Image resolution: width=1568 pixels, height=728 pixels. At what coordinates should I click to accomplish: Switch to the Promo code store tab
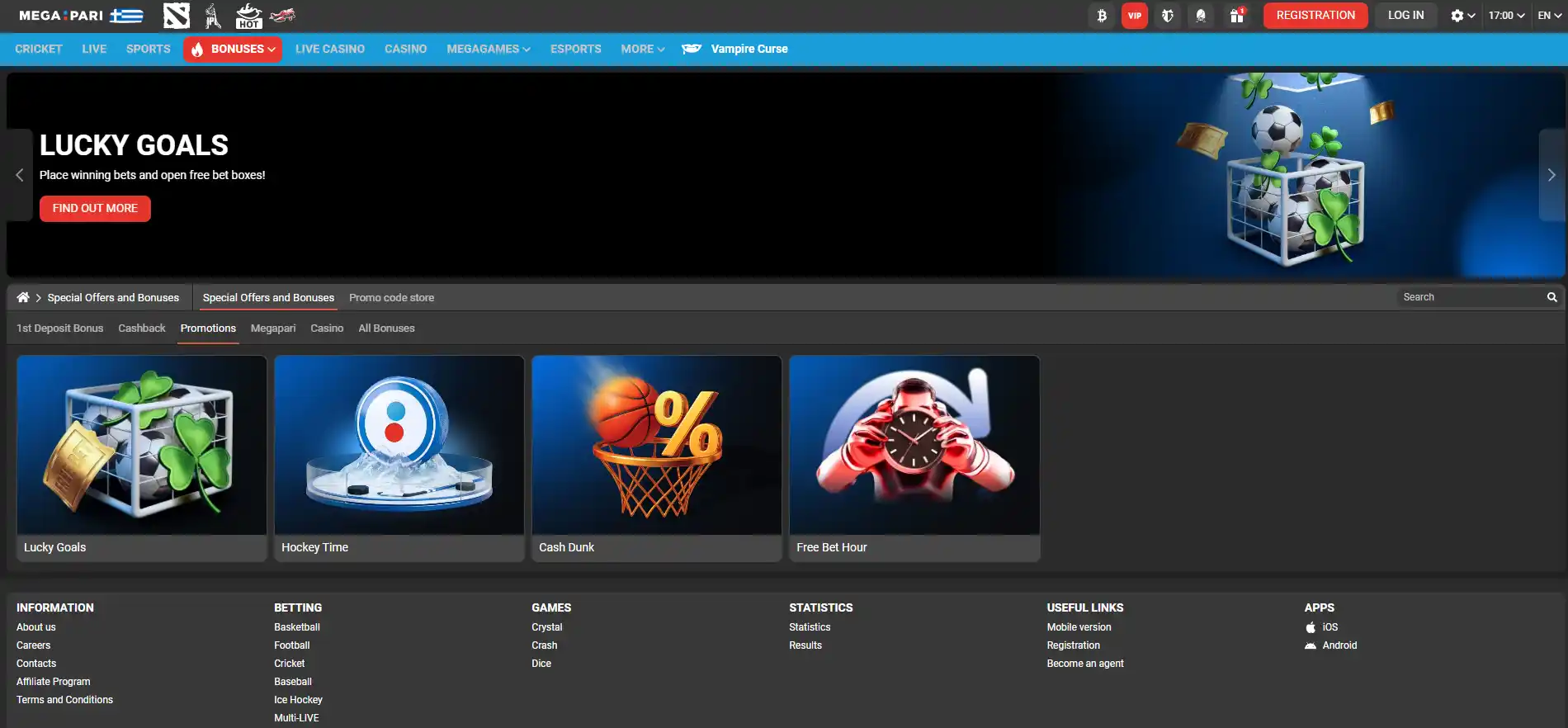click(391, 297)
